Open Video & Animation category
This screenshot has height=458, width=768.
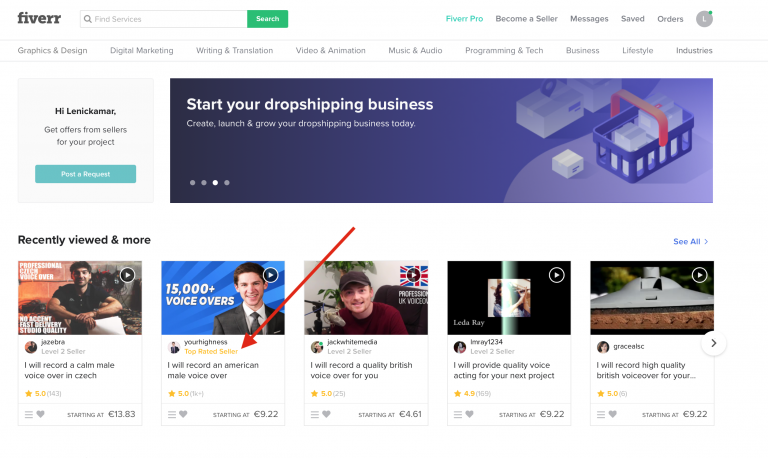click(331, 50)
